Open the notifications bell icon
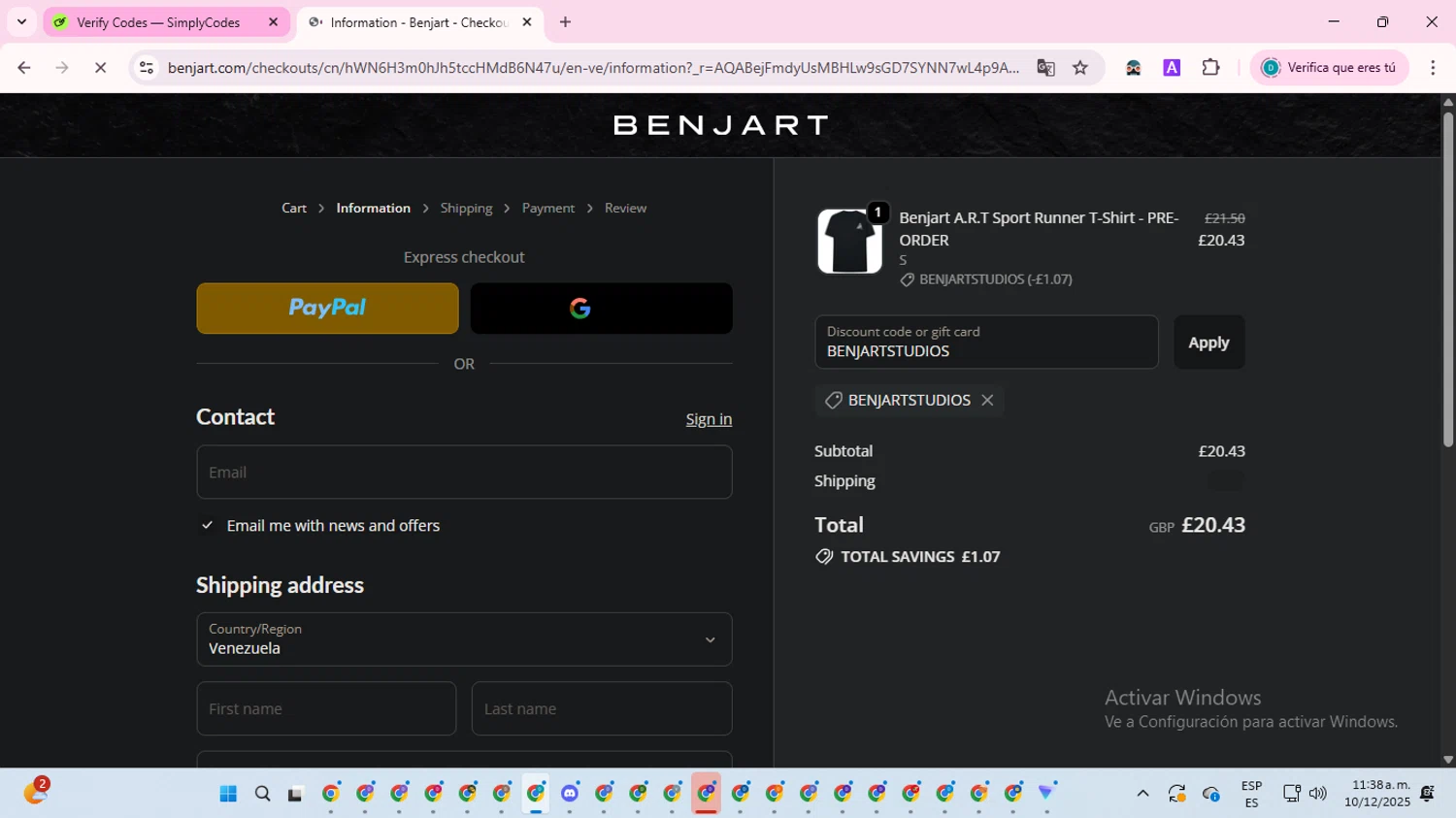Image resolution: width=1456 pixels, height=818 pixels. [x=1427, y=794]
